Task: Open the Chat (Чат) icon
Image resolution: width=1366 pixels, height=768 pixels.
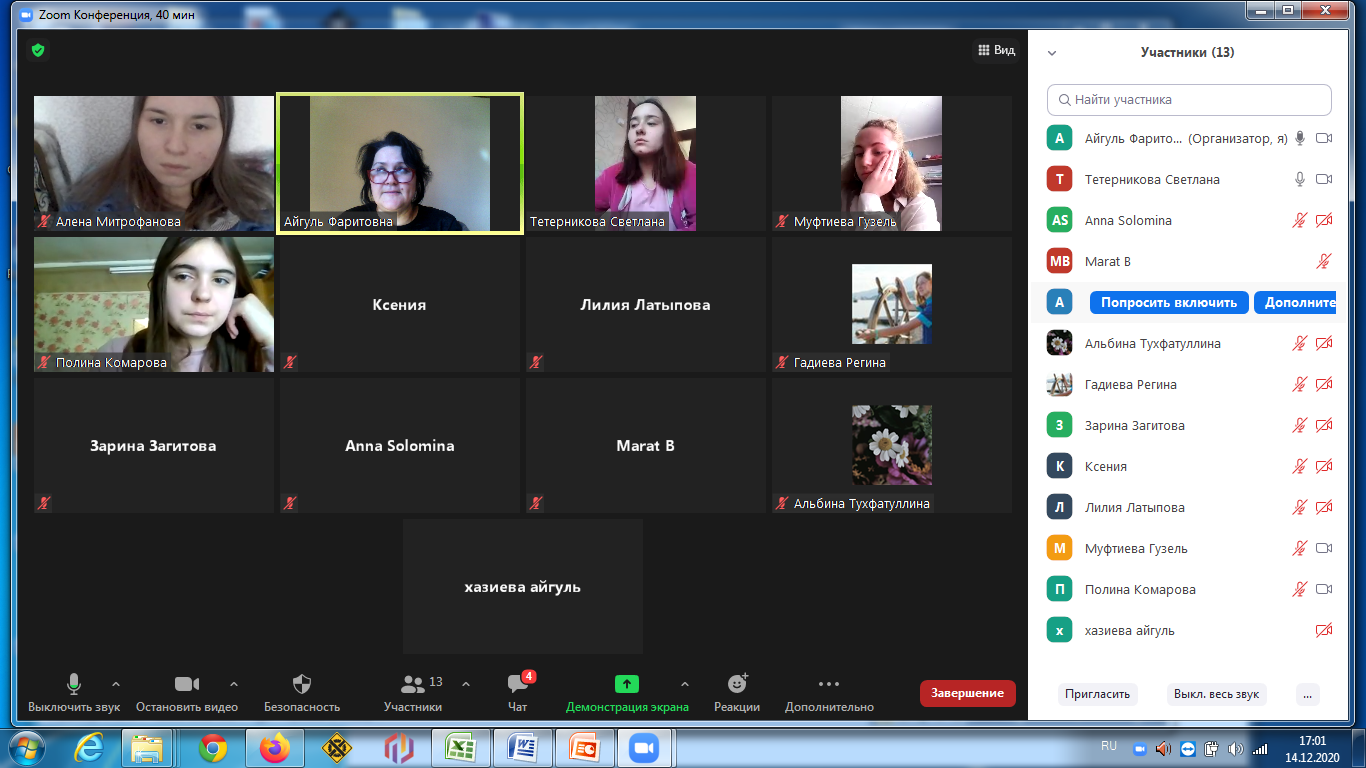Action: pyautogui.click(x=517, y=685)
